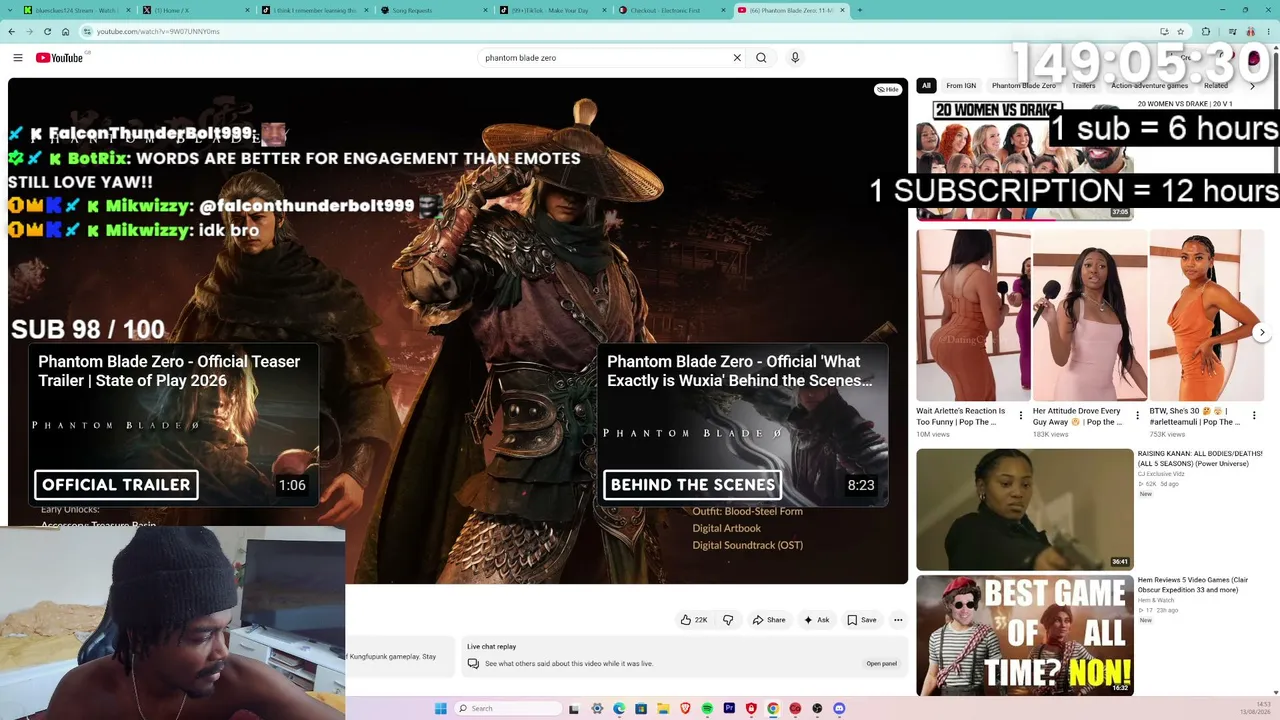The image size is (1280, 720).
Task: Clear the YouTube search text
Action: [737, 58]
